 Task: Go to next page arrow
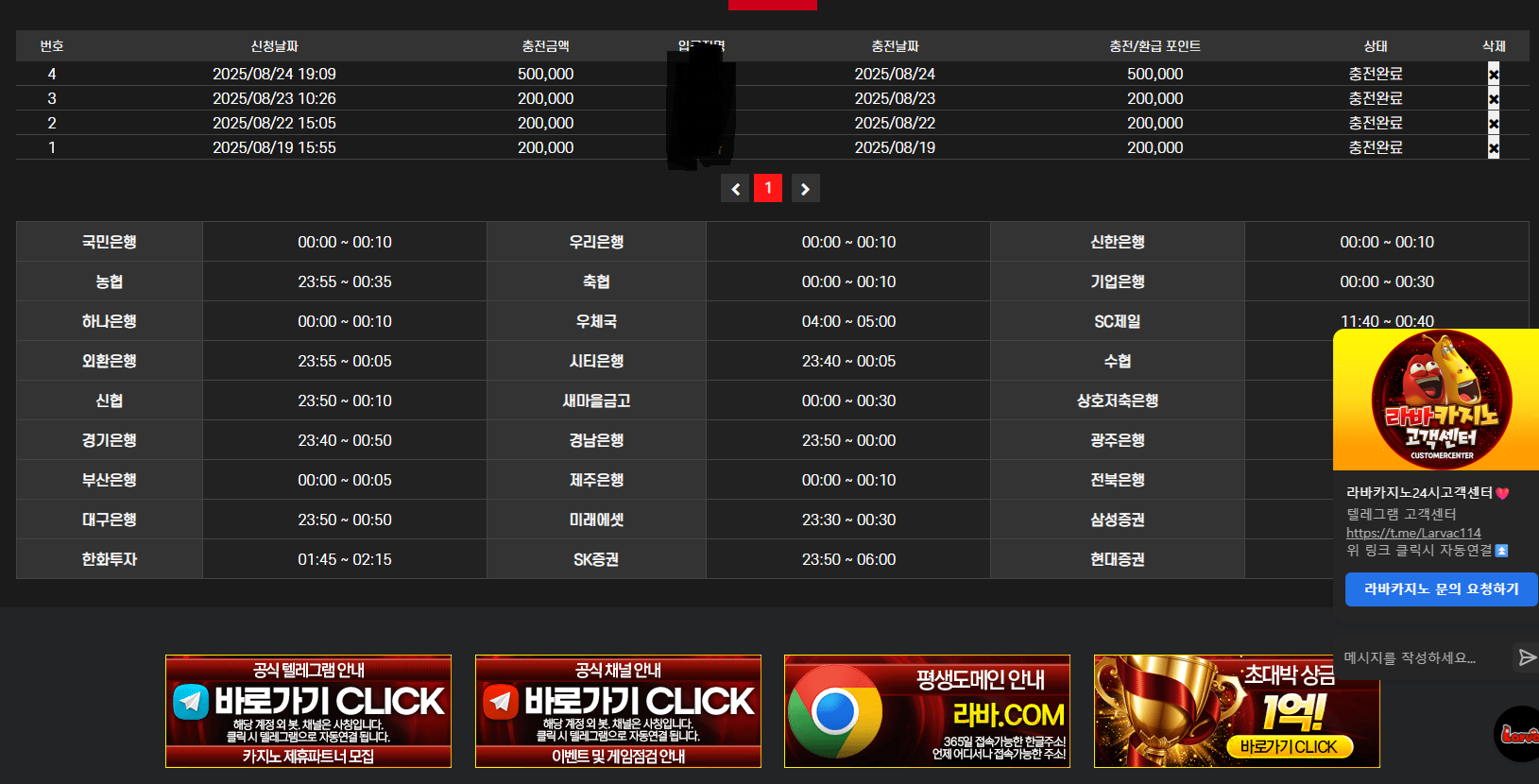coord(805,189)
